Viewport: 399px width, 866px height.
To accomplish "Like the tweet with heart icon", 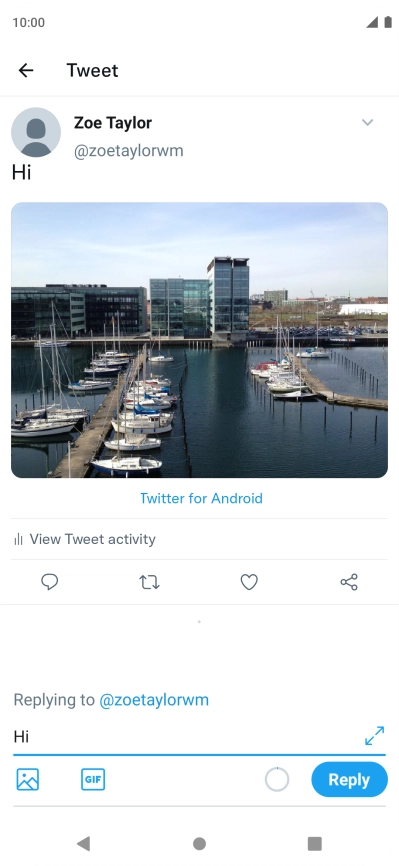I will 249,582.
